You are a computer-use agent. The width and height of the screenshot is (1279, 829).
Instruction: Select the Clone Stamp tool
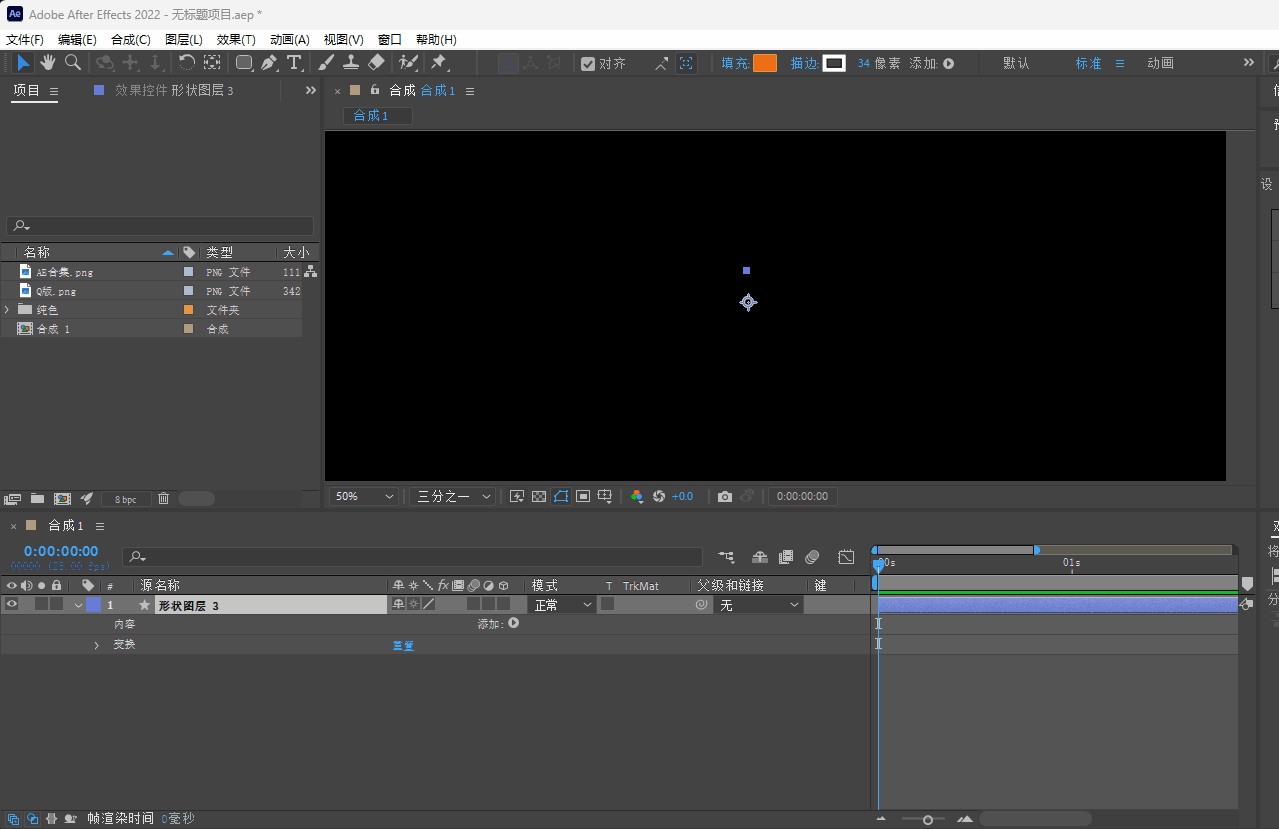(x=351, y=63)
